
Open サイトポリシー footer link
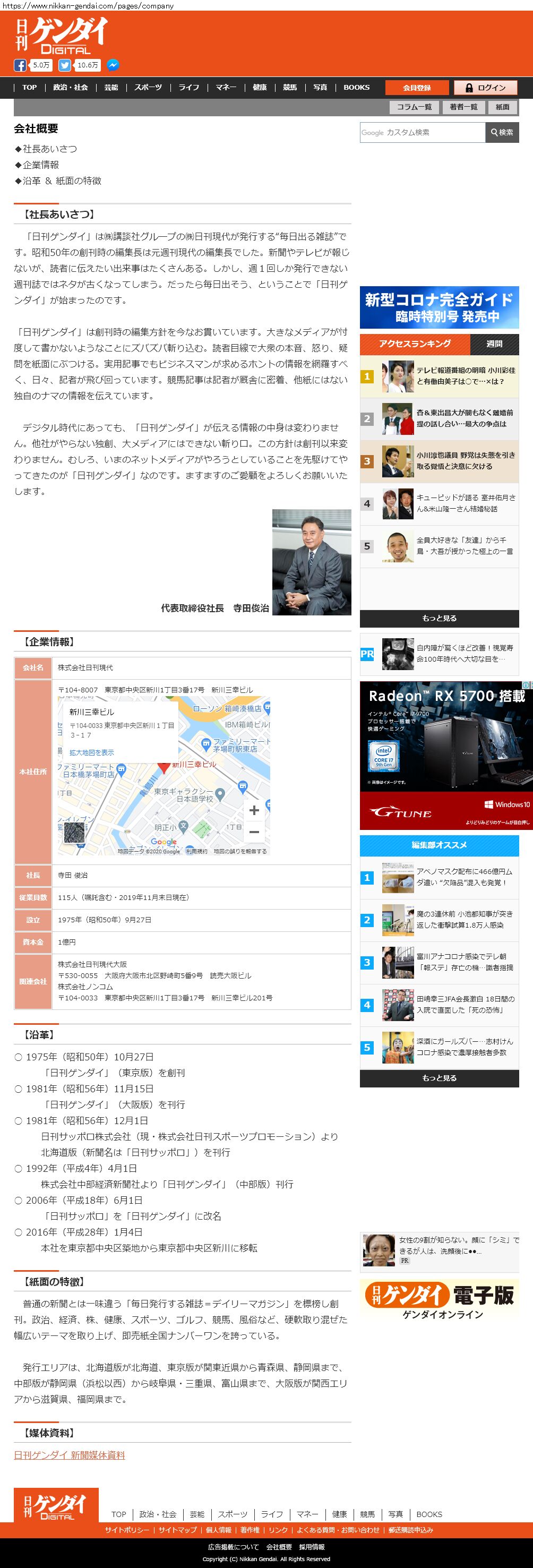coord(126,1530)
